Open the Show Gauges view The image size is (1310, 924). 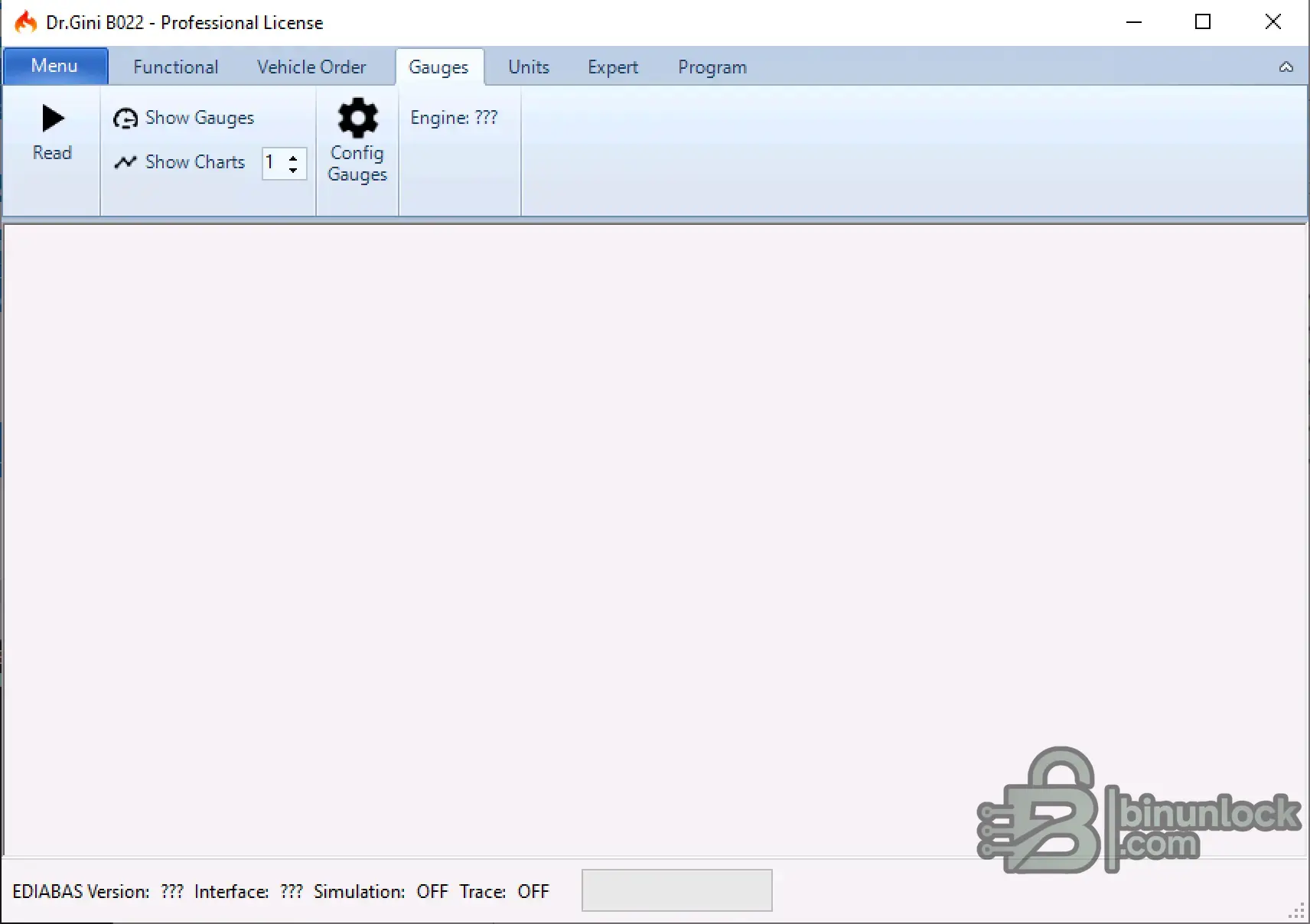pyautogui.click(x=184, y=118)
